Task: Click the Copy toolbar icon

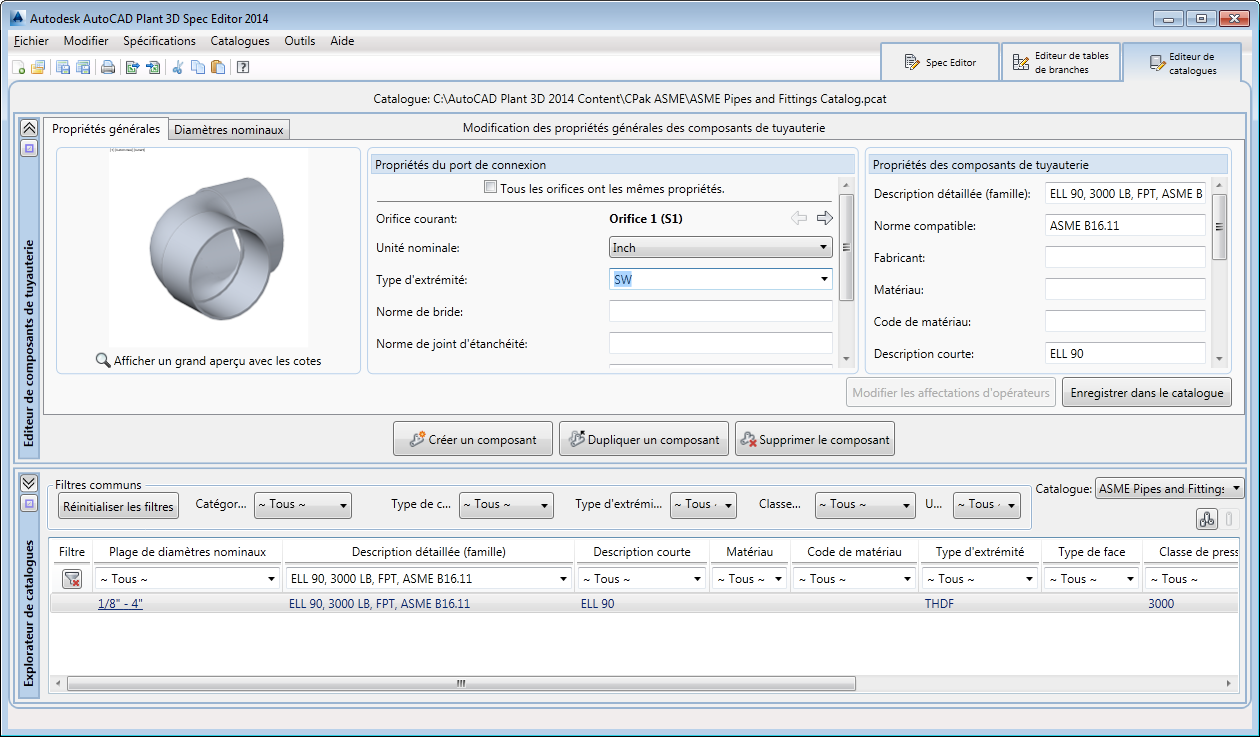Action: 198,67
